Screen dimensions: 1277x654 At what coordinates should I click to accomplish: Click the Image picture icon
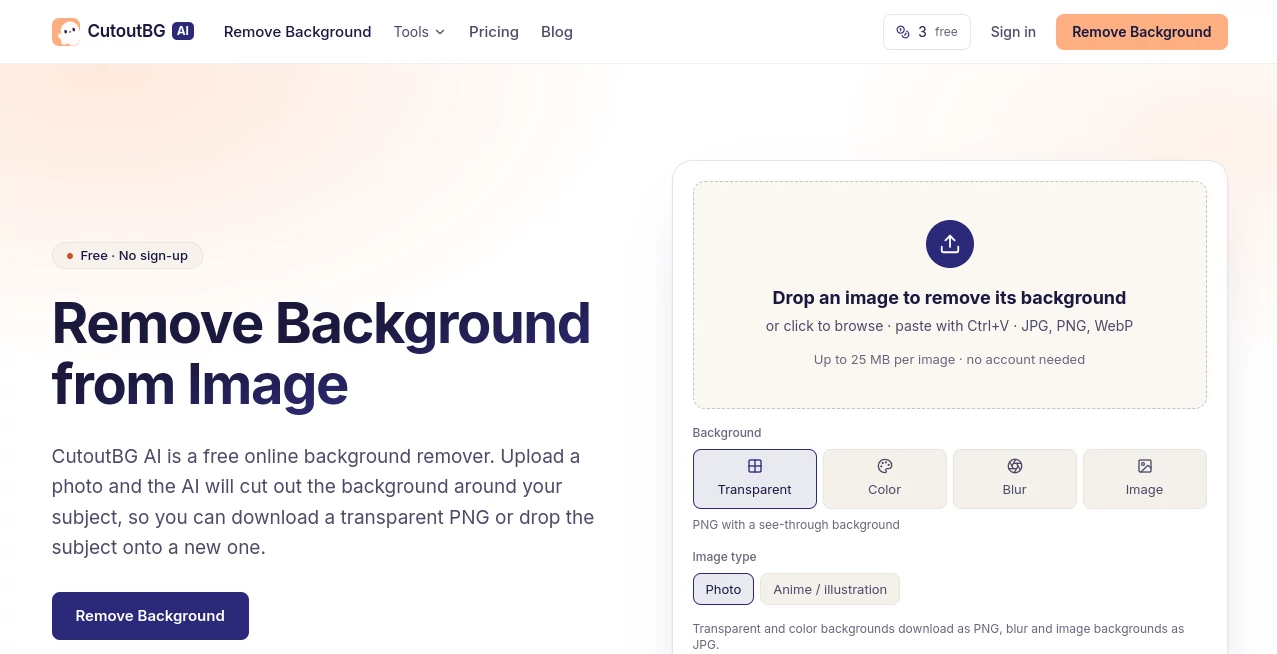tap(1145, 466)
